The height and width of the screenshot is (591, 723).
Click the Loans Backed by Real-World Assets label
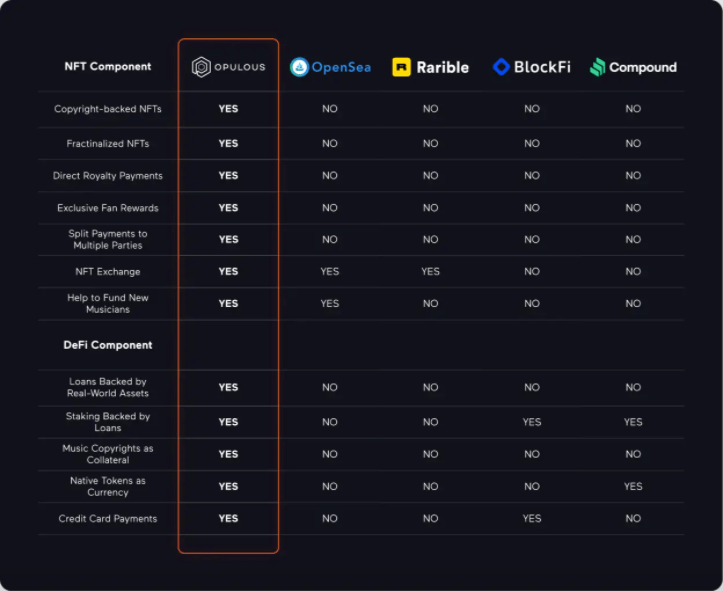click(108, 387)
